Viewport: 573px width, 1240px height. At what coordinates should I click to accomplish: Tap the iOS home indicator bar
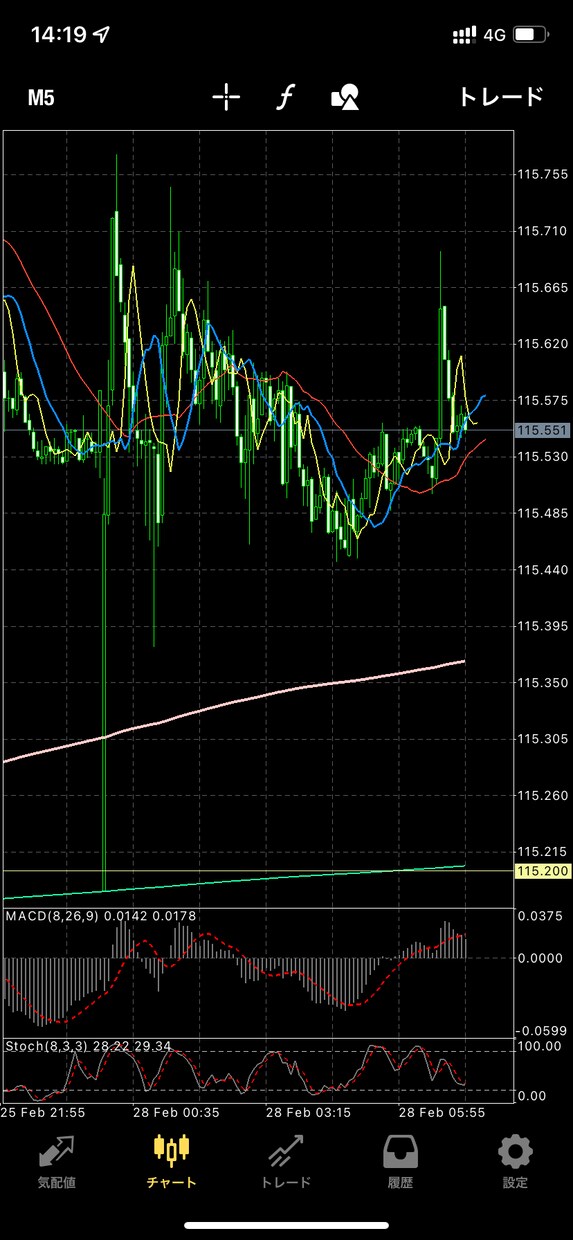point(286,1226)
